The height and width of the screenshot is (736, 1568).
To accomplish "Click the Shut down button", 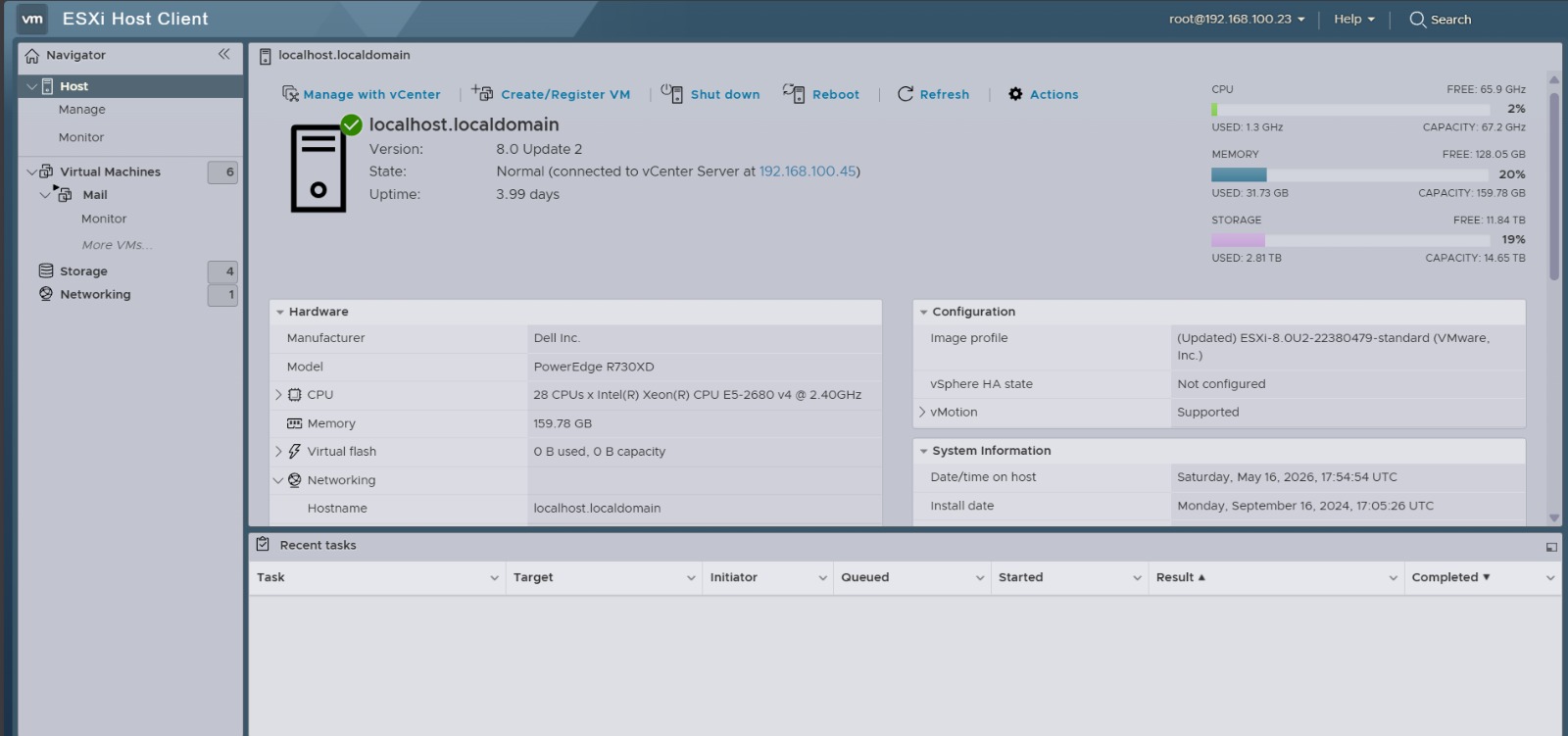I will pyautogui.click(x=710, y=94).
